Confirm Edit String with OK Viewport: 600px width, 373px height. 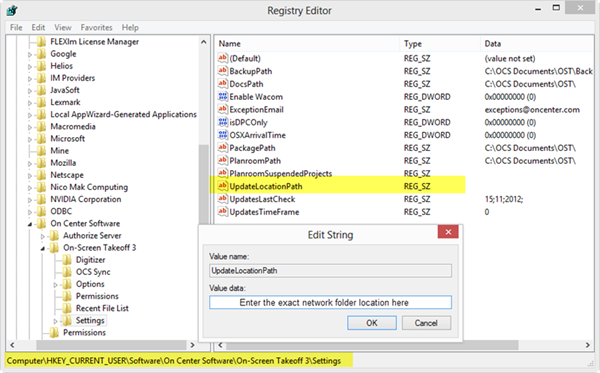click(372, 323)
